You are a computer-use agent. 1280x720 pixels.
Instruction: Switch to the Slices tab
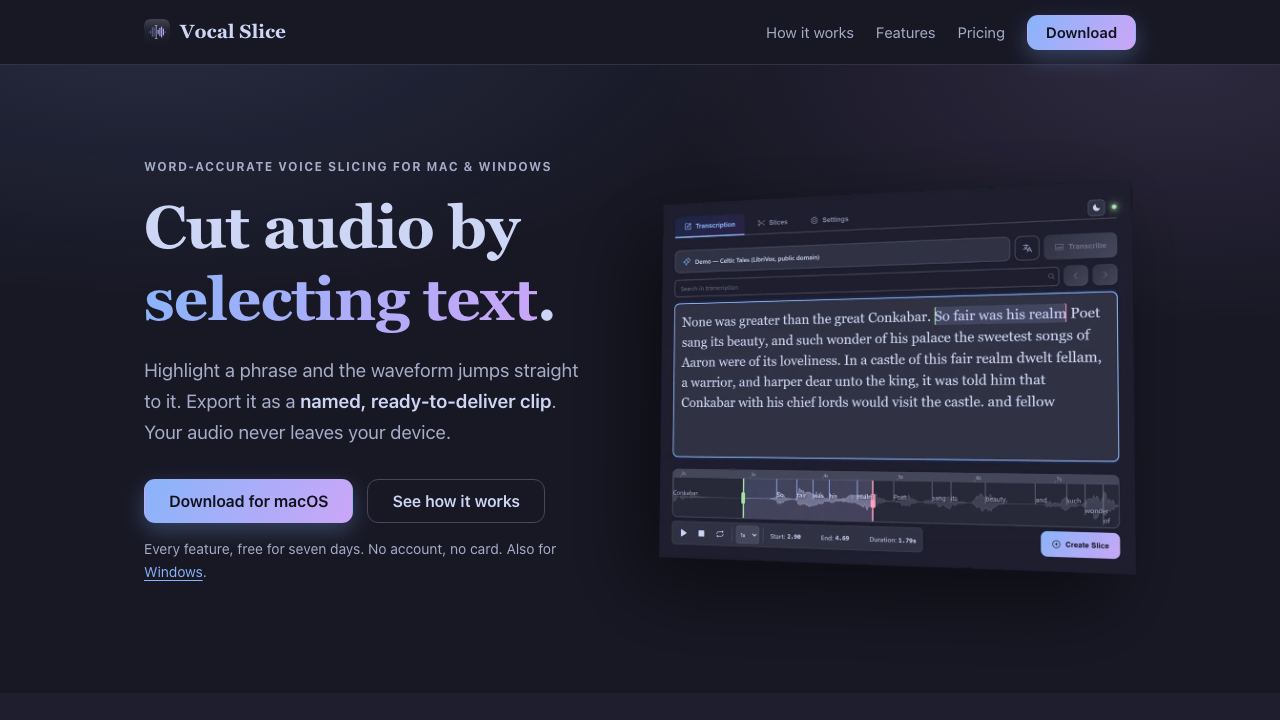coord(772,222)
